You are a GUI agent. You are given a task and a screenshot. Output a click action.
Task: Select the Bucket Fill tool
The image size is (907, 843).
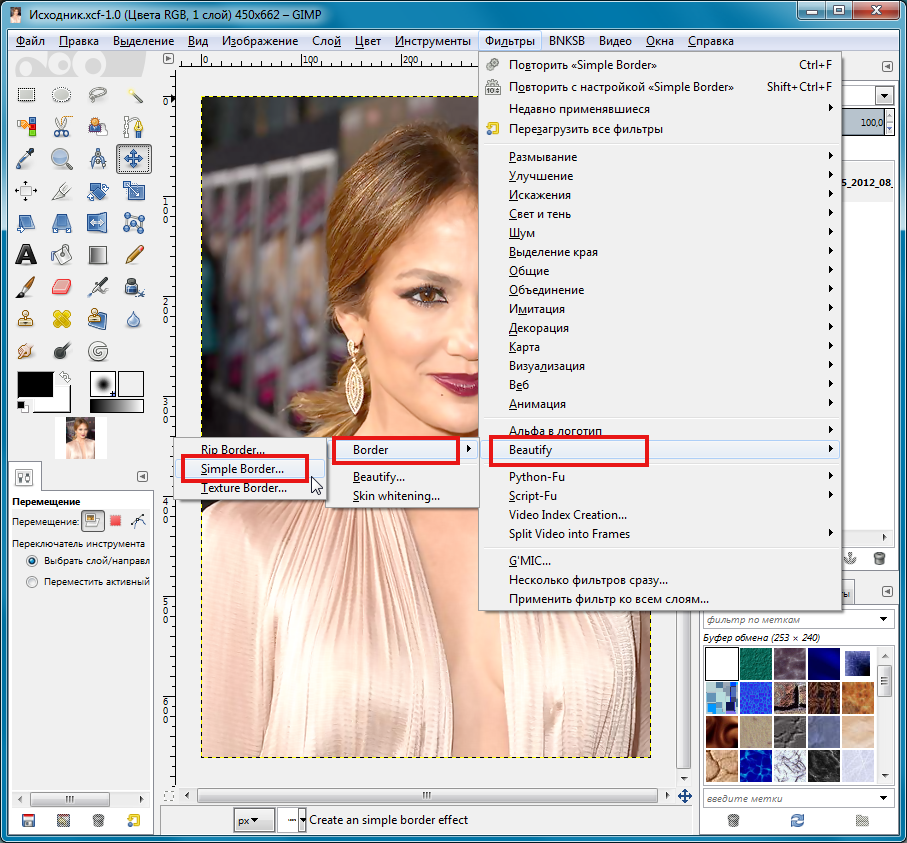(61, 255)
